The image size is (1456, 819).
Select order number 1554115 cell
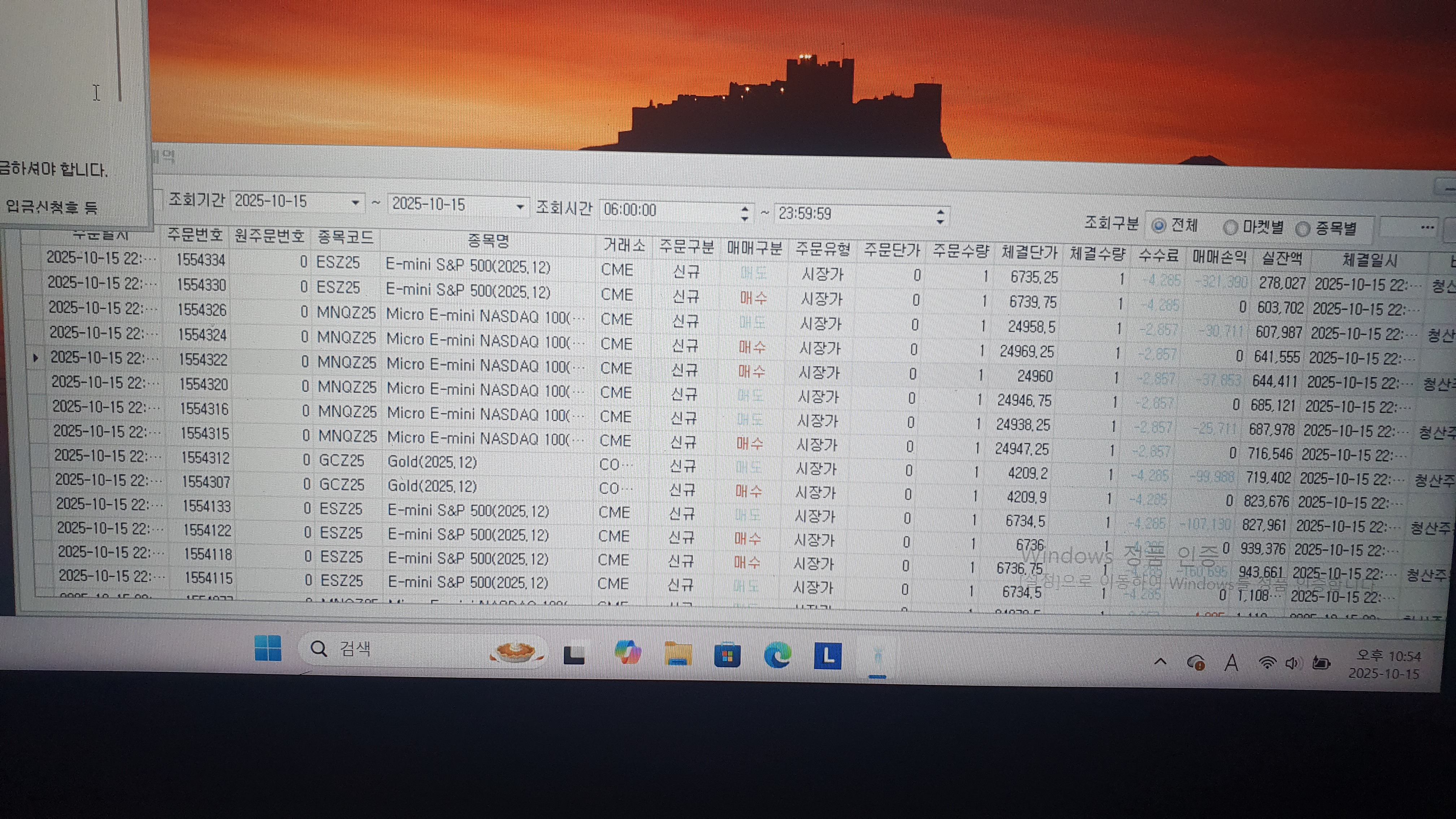click(x=209, y=578)
